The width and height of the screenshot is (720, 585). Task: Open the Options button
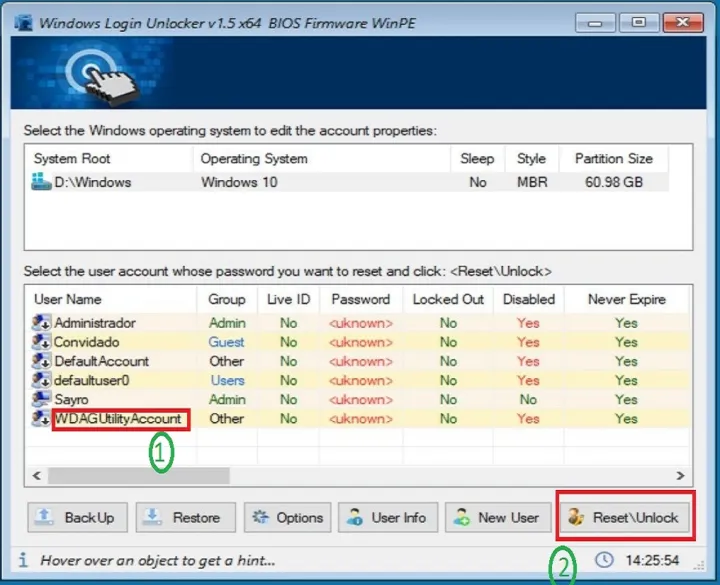pyautogui.click(x=287, y=518)
